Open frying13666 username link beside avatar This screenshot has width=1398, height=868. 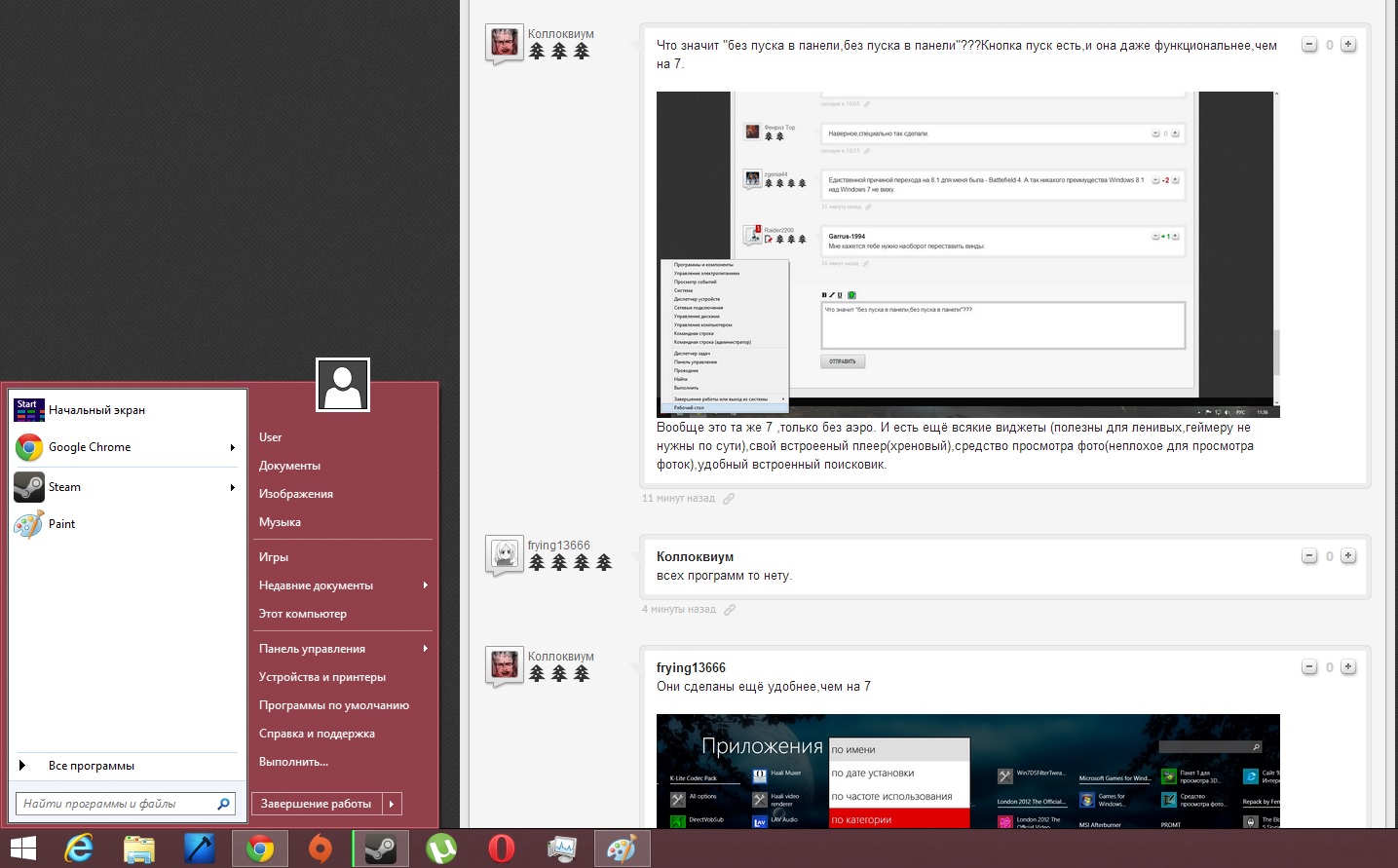(559, 546)
